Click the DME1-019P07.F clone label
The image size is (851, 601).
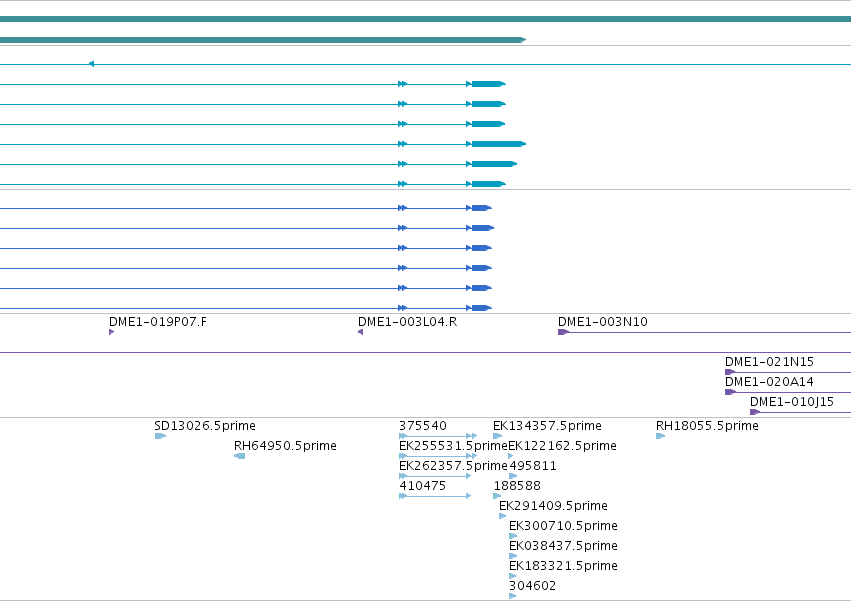pyautogui.click(x=157, y=322)
